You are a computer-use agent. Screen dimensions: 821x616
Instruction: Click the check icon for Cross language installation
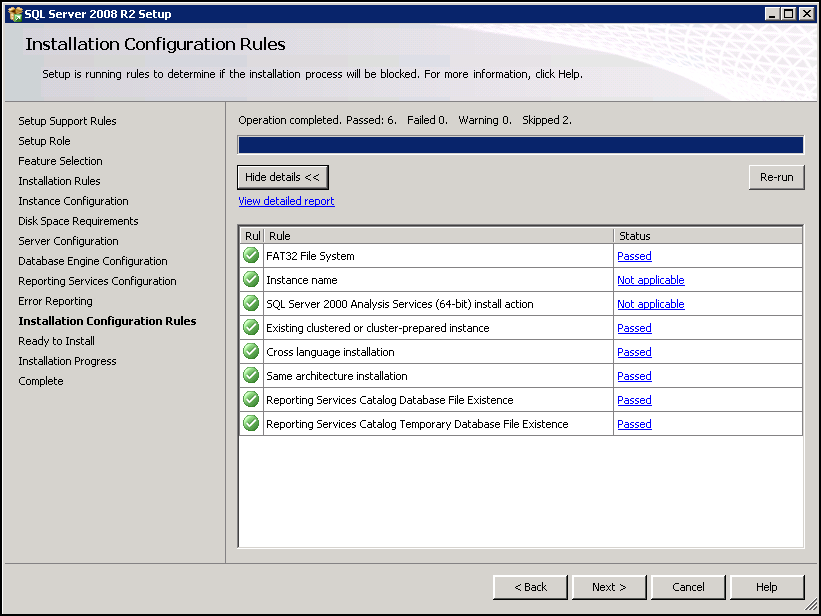(x=251, y=352)
